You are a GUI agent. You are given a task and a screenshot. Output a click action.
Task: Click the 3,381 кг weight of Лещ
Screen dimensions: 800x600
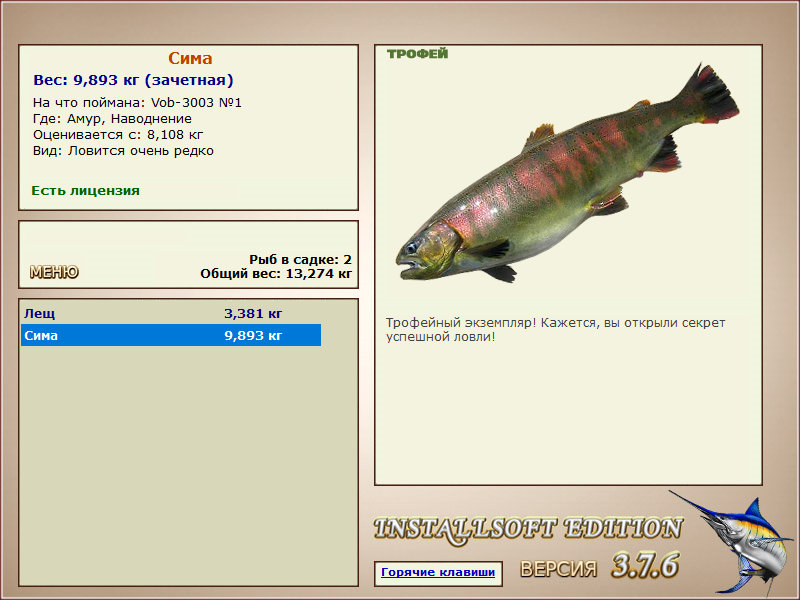[253, 313]
